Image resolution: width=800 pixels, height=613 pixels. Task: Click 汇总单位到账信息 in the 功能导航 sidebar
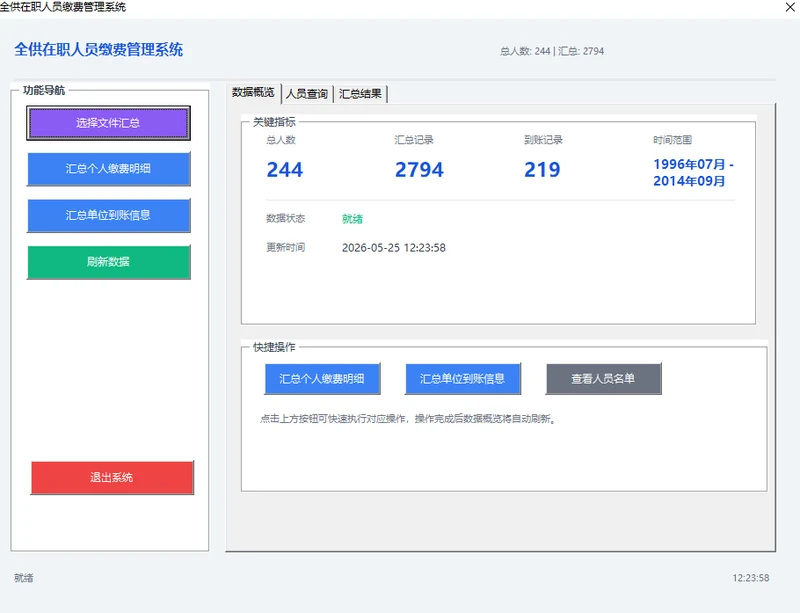click(x=108, y=215)
